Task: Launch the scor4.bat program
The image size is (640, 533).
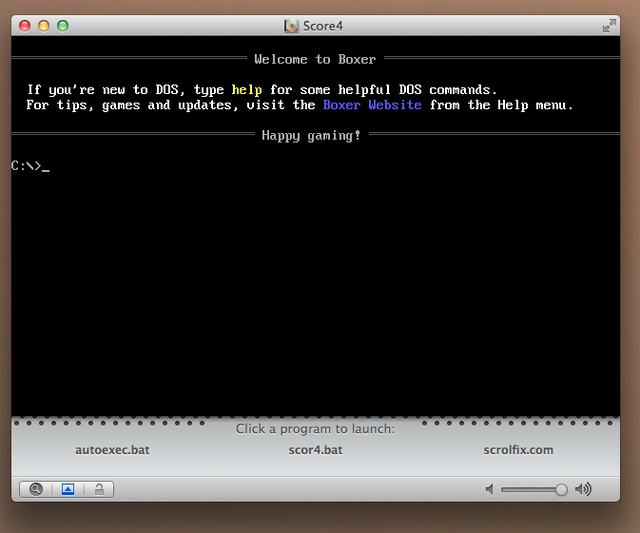Action: 315,450
